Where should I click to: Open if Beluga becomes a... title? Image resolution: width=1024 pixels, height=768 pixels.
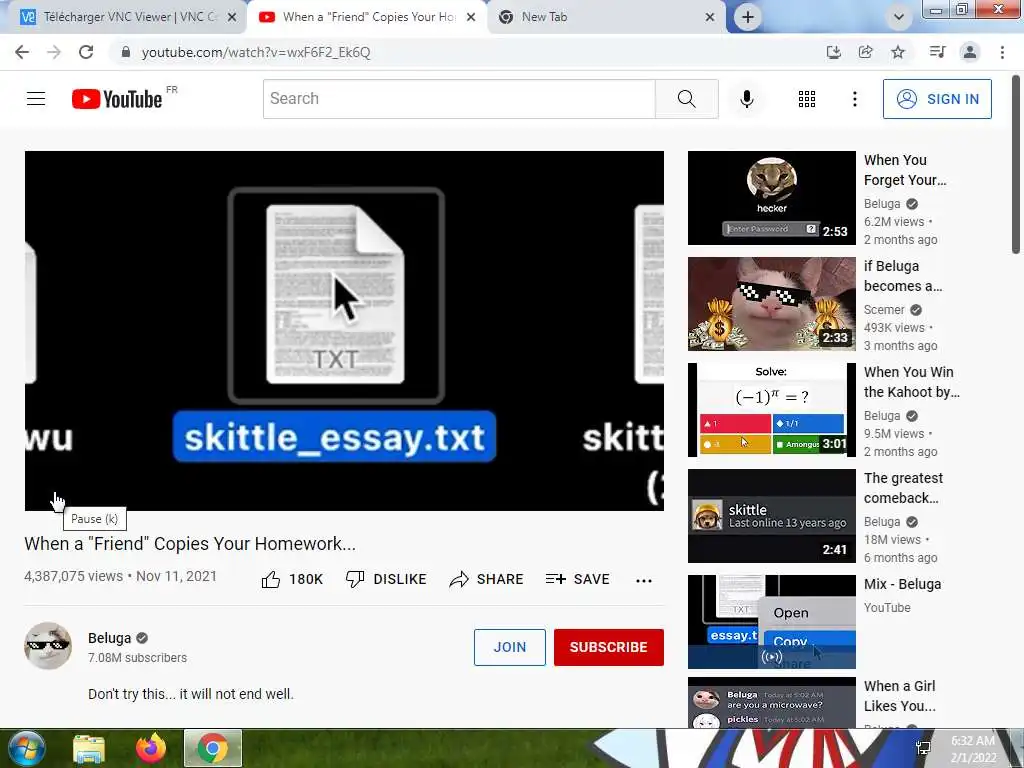click(x=903, y=276)
